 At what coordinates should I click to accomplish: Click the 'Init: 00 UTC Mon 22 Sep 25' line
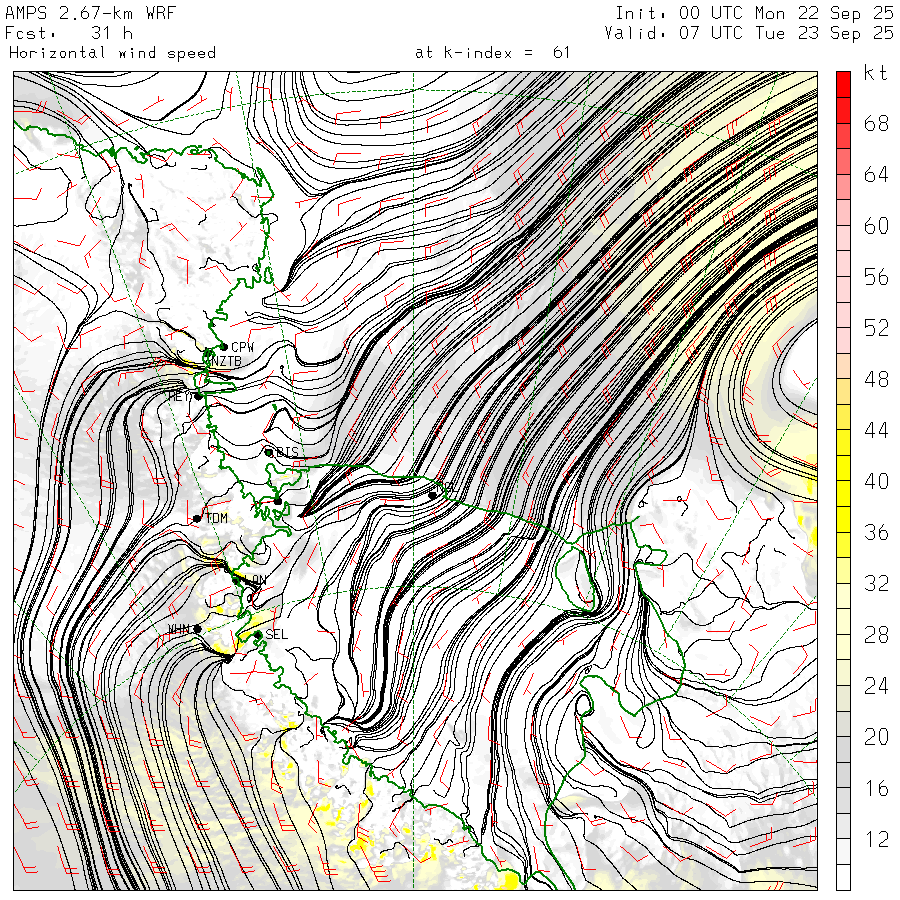pos(754,13)
